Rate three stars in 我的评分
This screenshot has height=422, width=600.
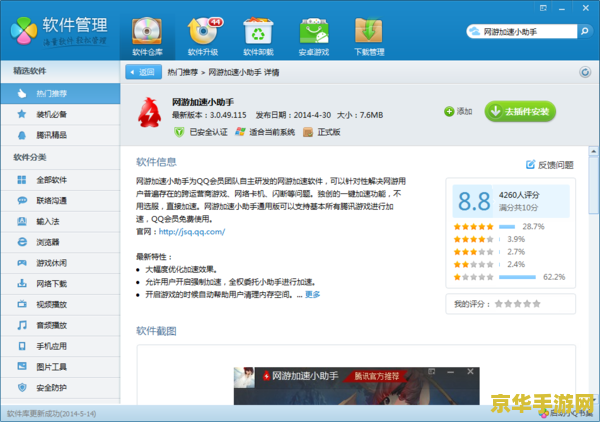tap(518, 304)
